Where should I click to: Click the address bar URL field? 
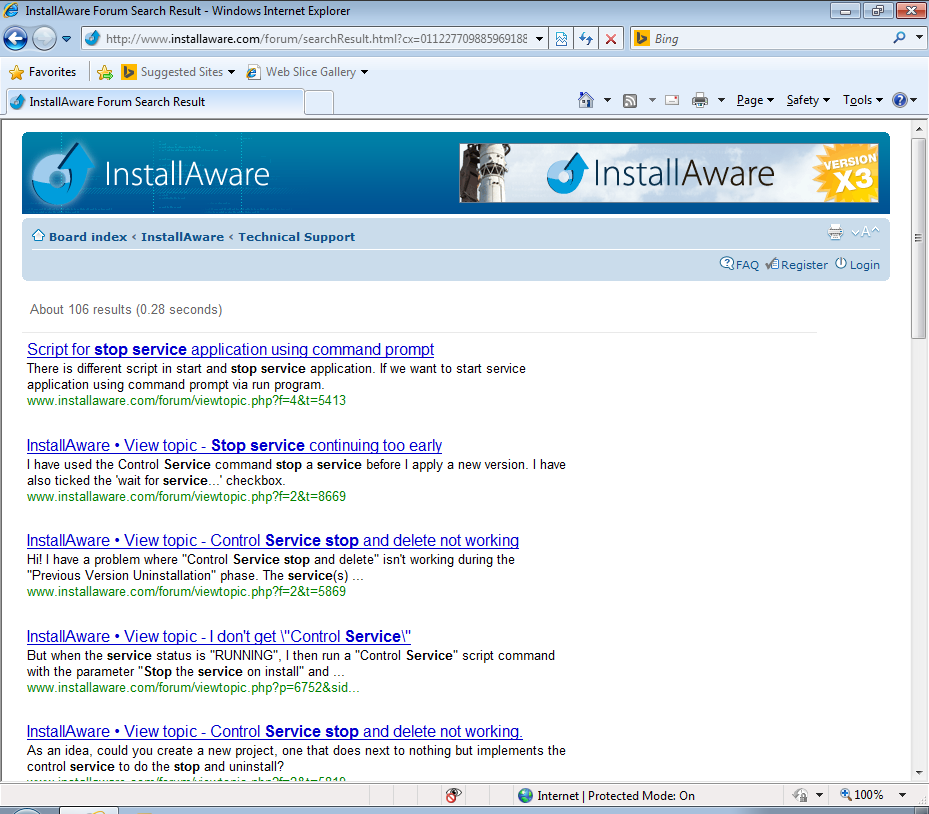point(316,39)
